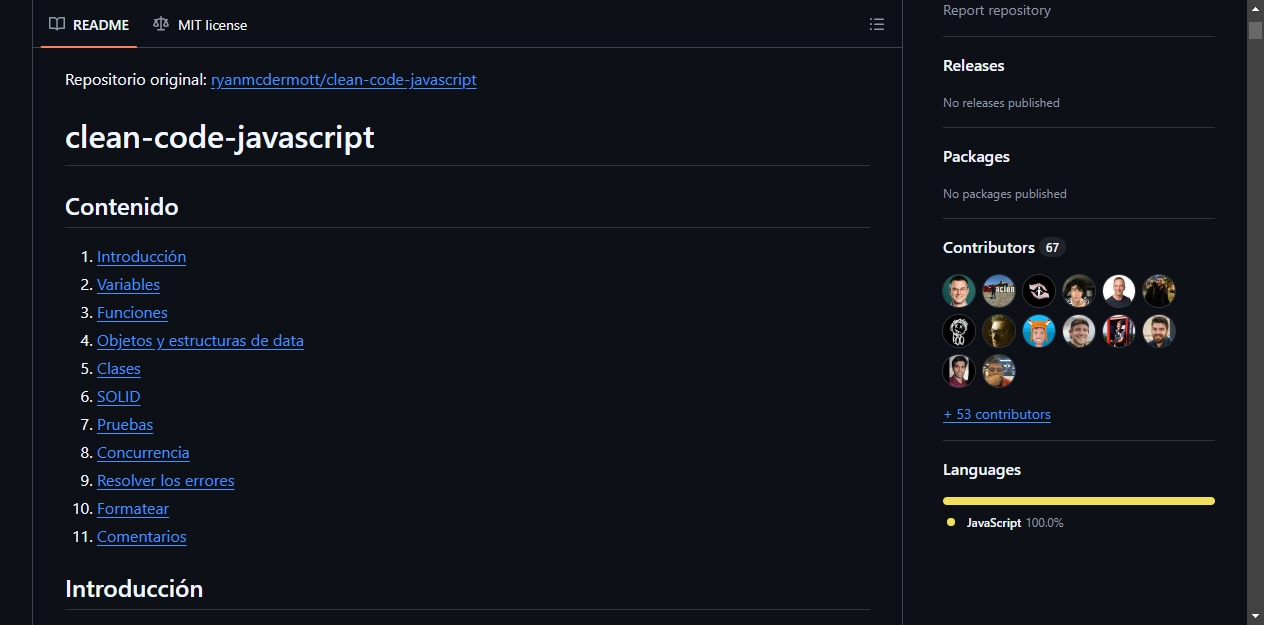Click the Languages heading
1264x625 pixels.
(982, 469)
